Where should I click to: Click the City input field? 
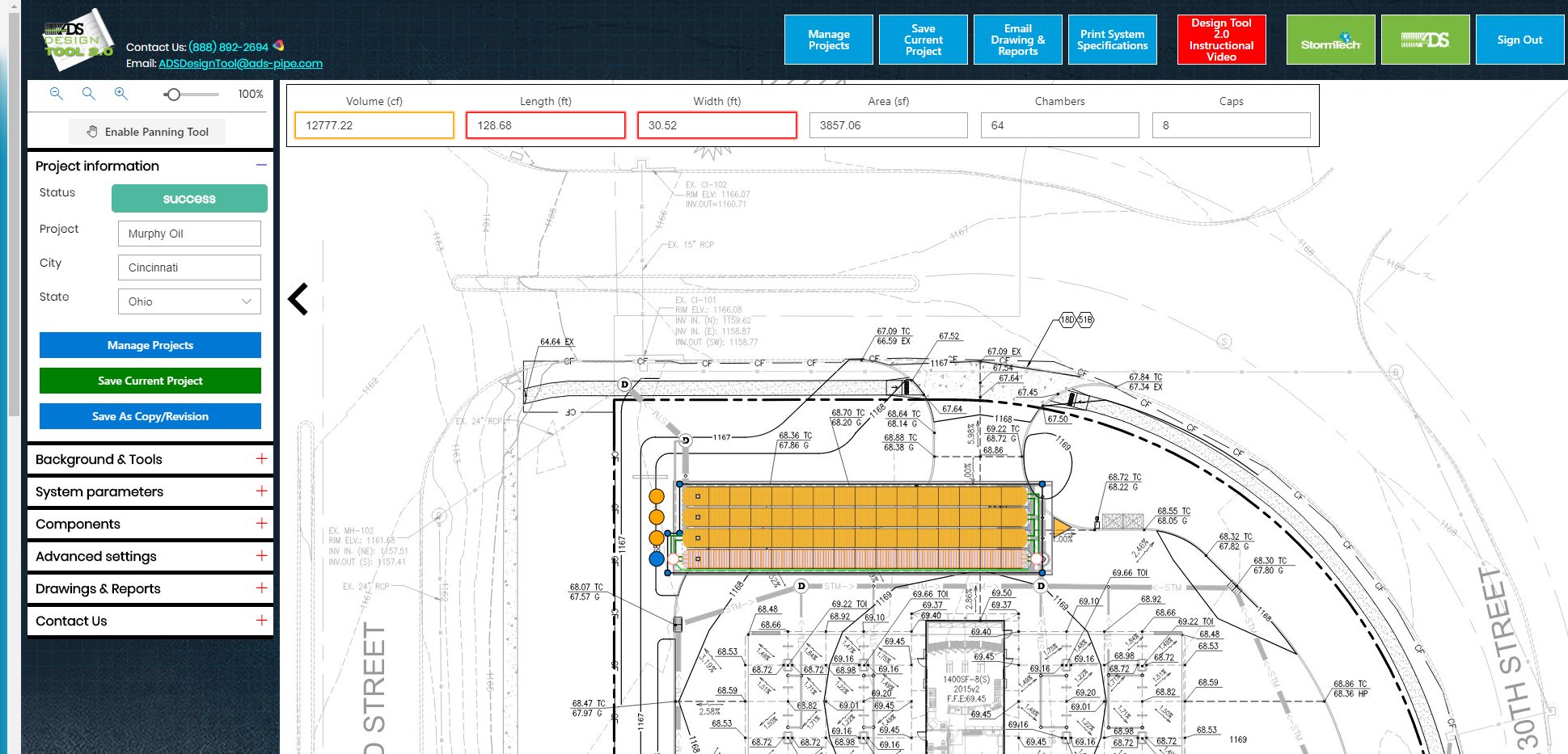point(189,267)
